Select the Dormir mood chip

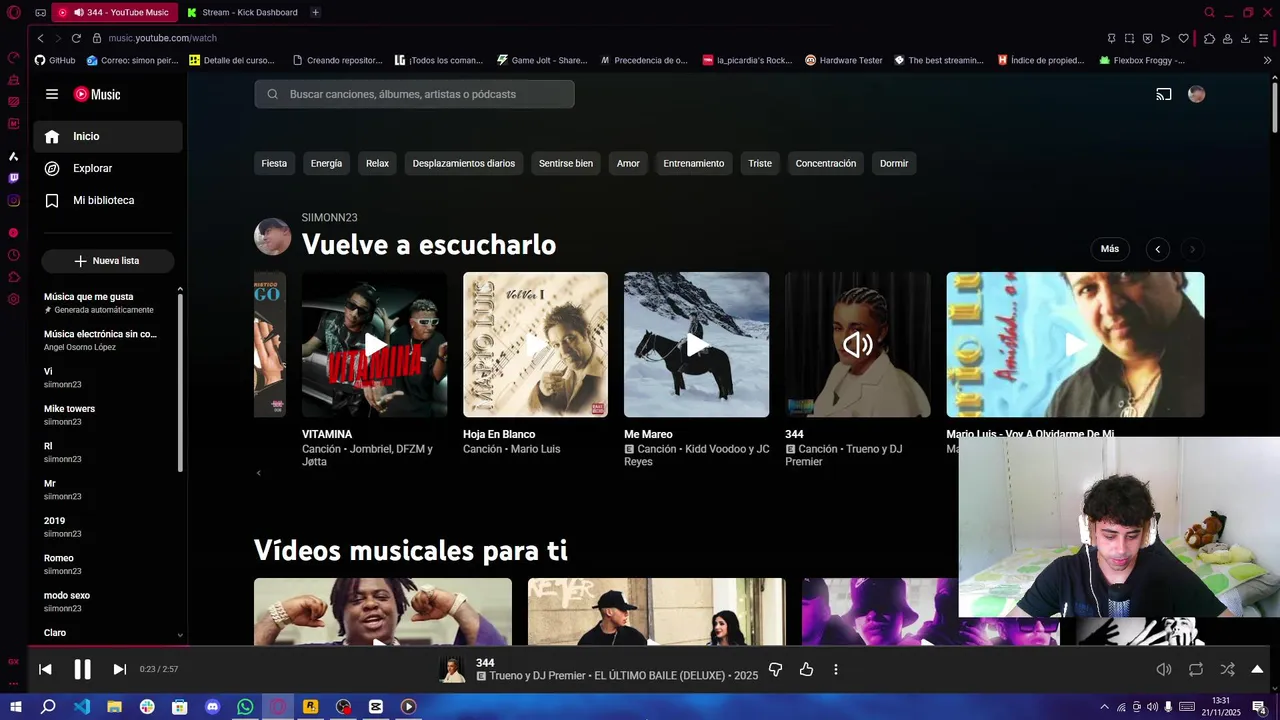point(894,163)
